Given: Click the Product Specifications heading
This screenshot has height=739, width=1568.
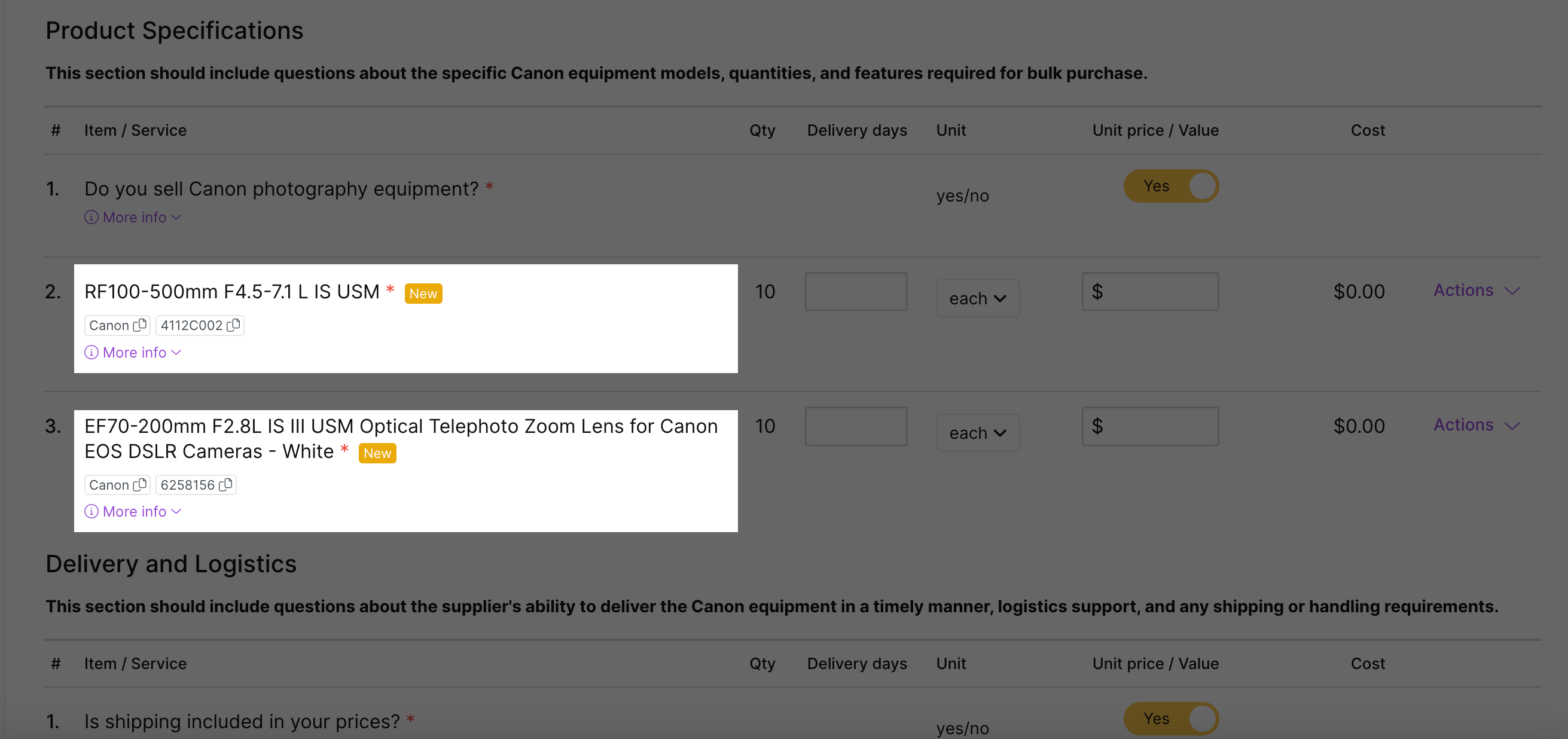Looking at the screenshot, I should 174,30.
